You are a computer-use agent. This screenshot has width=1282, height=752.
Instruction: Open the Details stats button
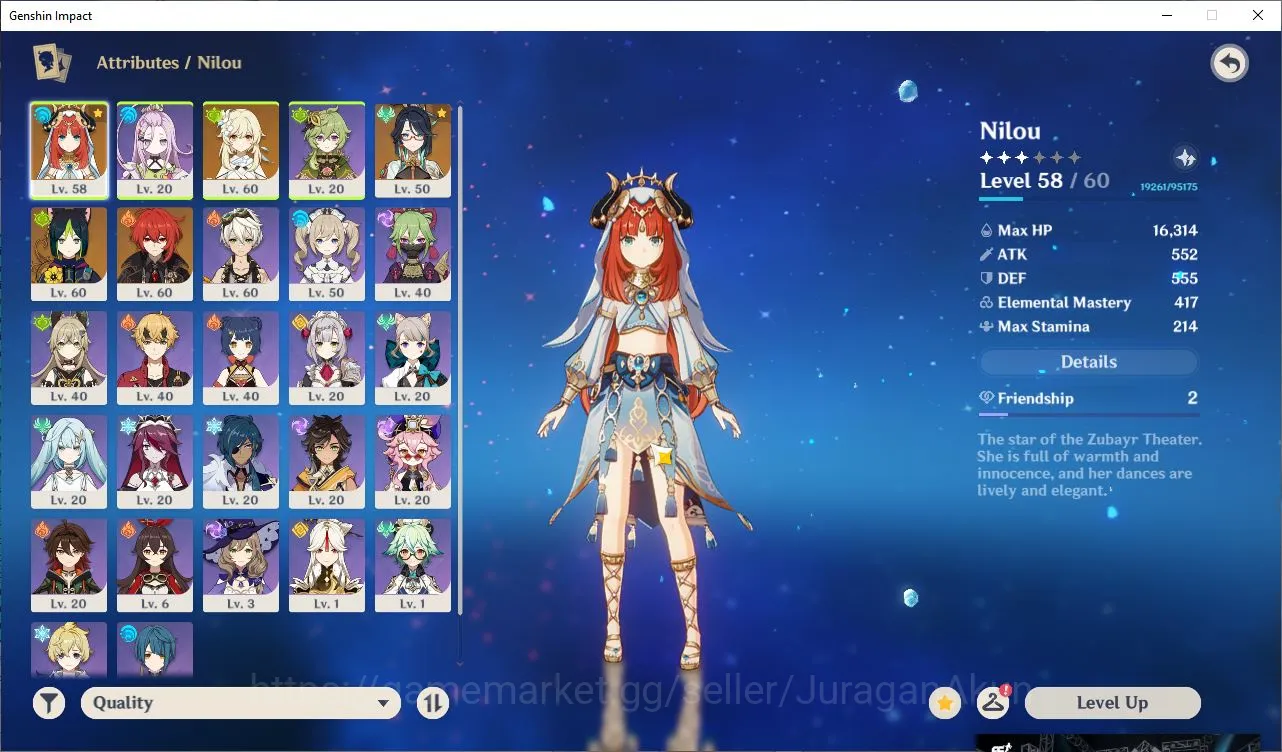click(x=1088, y=362)
